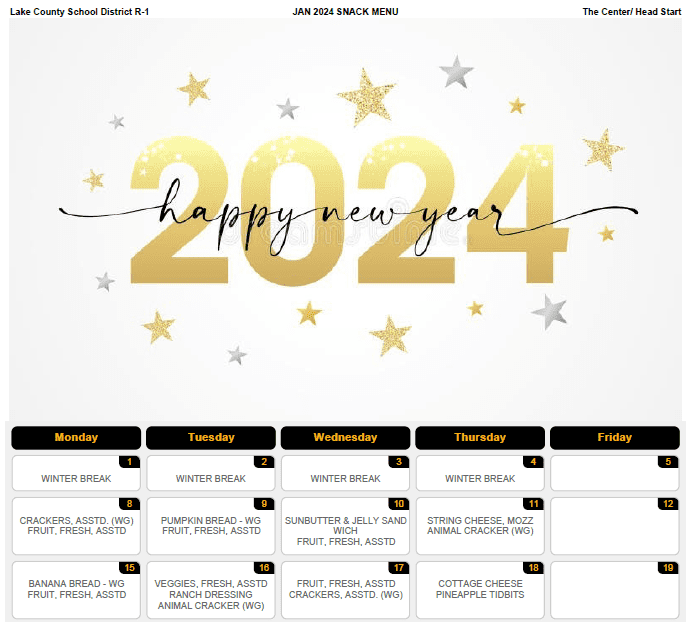Click 'FRUIT, FRESH, ASSTD' on day 8
Screen dimensions: 688x622
point(77,531)
